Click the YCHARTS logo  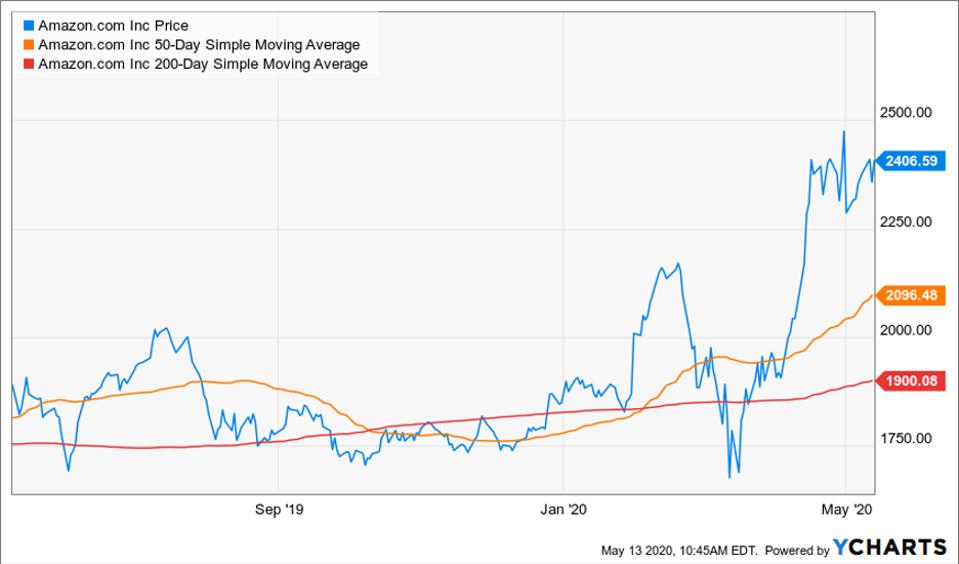890,547
